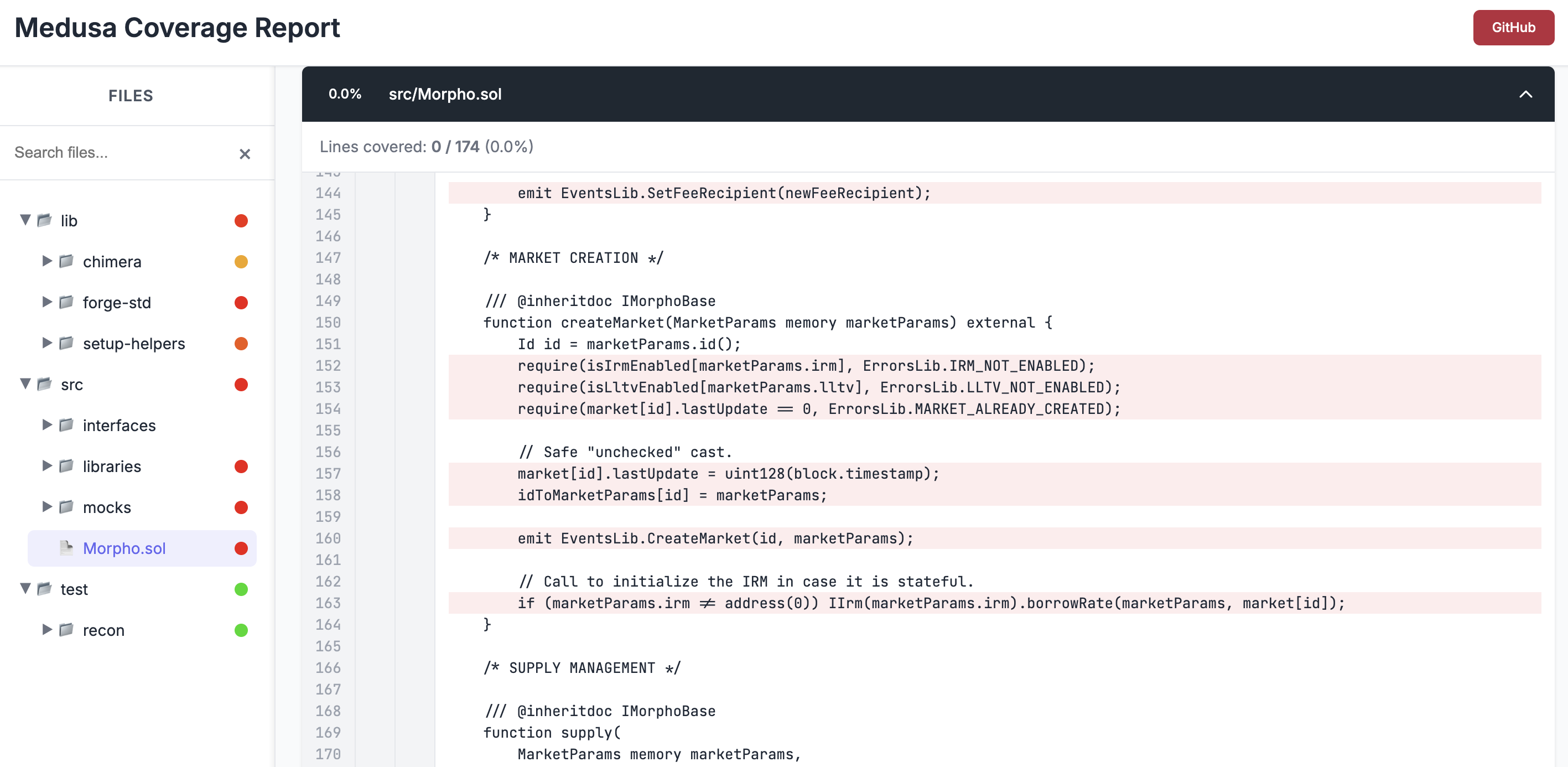Click the green coverage dot for test
This screenshot has width=1568, height=767.
tap(241, 589)
